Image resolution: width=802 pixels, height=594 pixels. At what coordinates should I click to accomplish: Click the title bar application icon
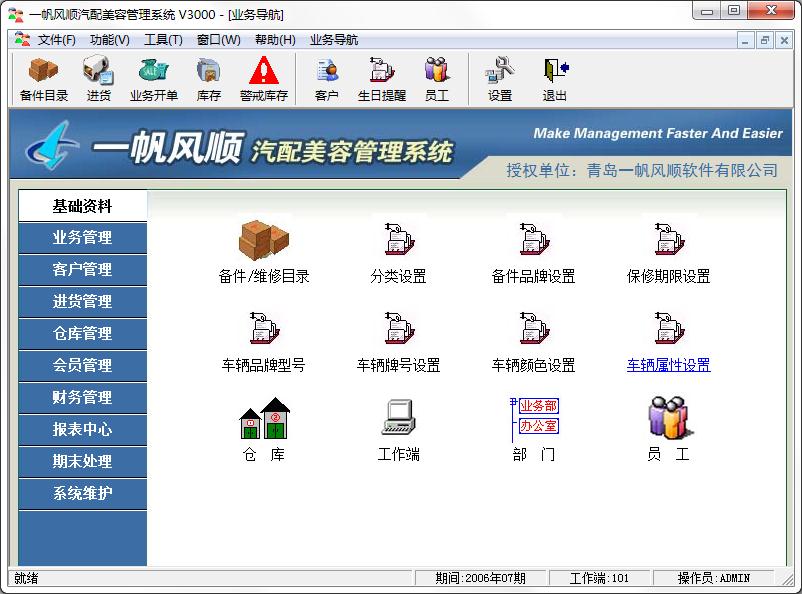15,14
